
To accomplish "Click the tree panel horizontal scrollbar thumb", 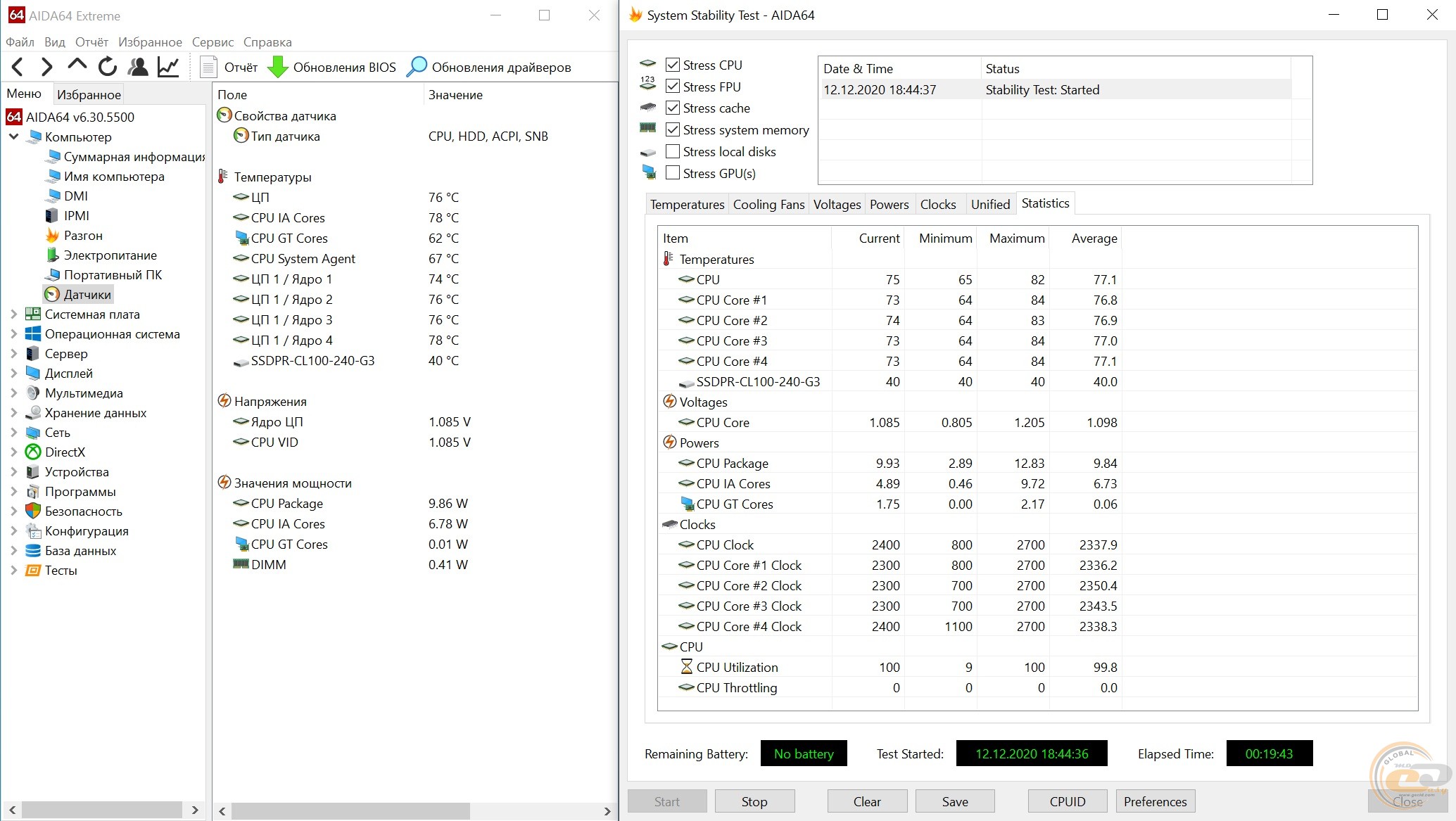I will pos(102,810).
